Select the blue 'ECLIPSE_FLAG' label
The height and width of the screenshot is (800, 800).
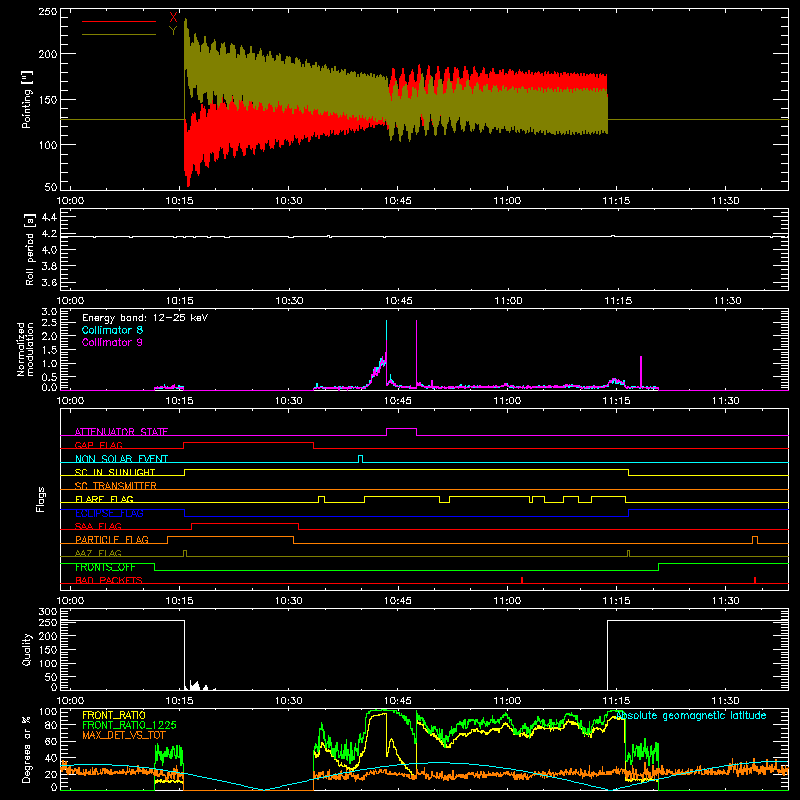[x=109, y=513]
